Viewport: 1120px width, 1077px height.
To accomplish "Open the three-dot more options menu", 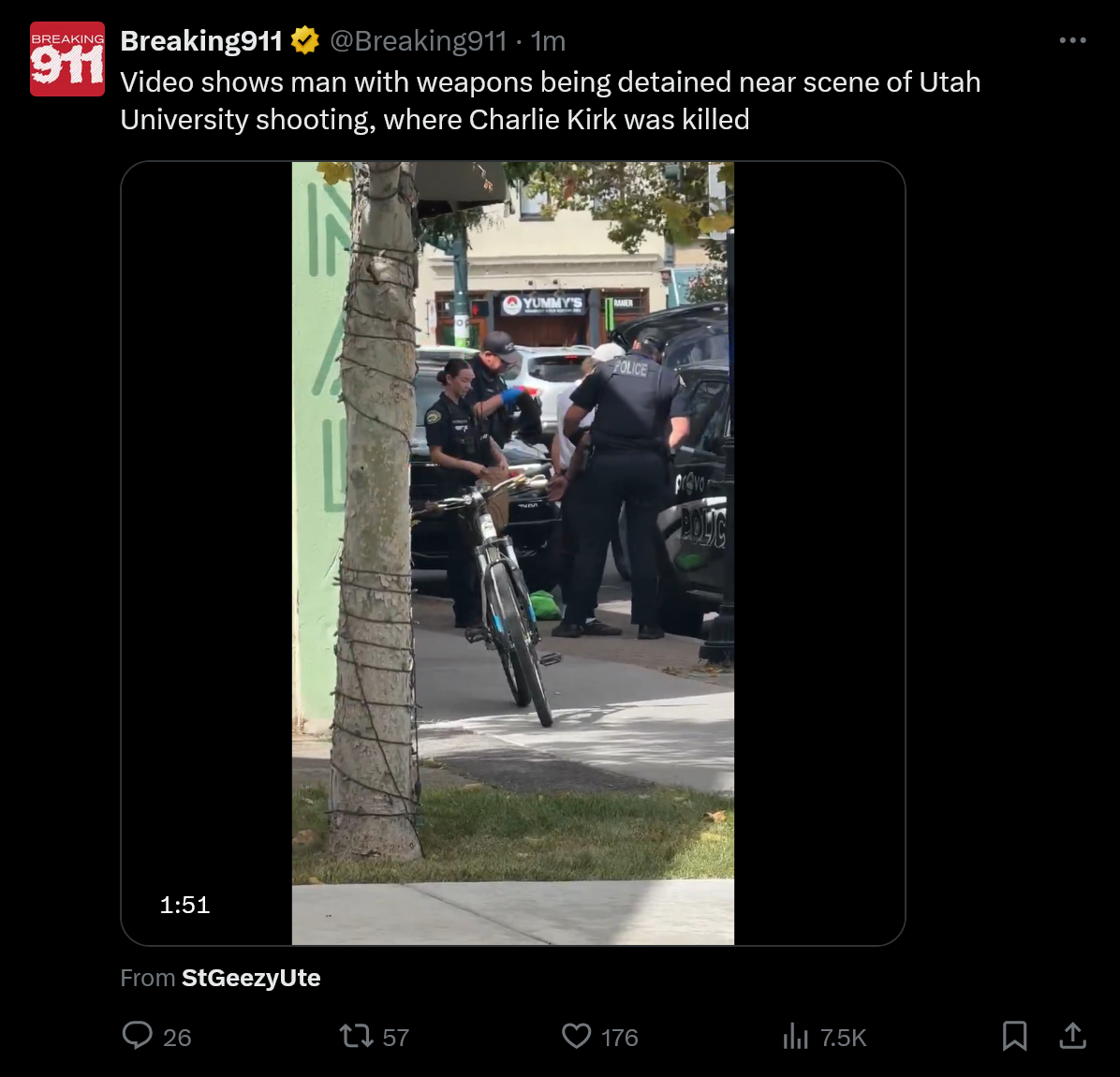I will (x=1073, y=40).
